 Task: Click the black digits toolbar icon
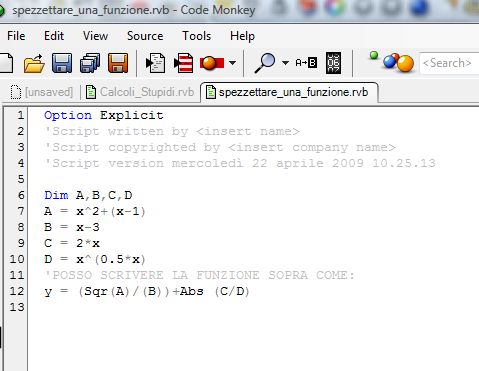pyautogui.click(x=333, y=63)
